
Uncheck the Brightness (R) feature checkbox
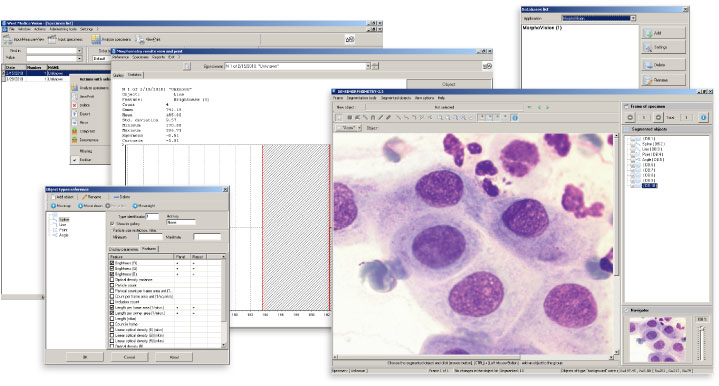pyautogui.click(x=112, y=263)
